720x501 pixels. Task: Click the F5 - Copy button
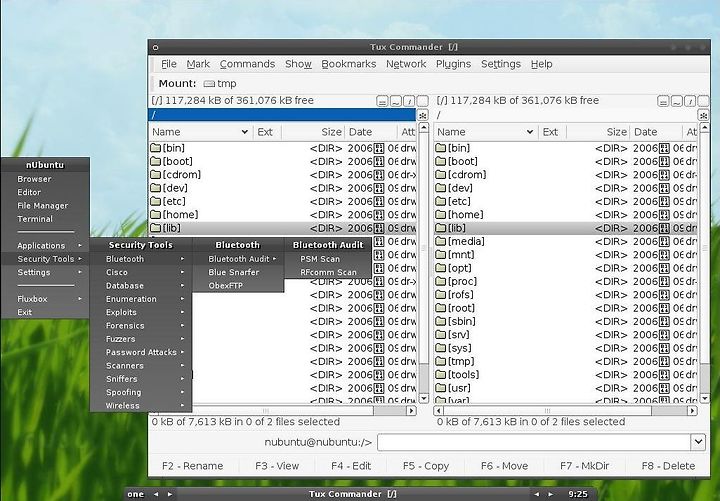point(426,466)
